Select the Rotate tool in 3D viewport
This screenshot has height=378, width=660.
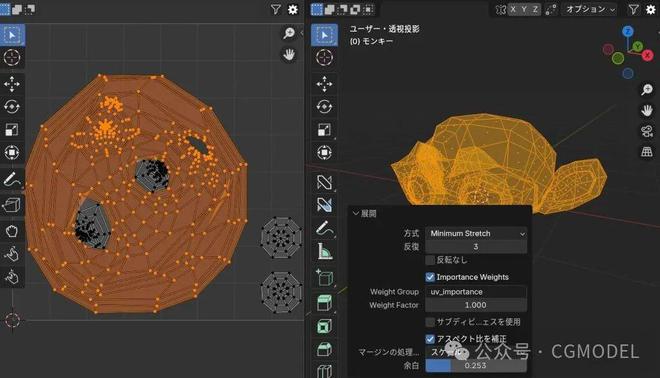pyautogui.click(x=324, y=106)
